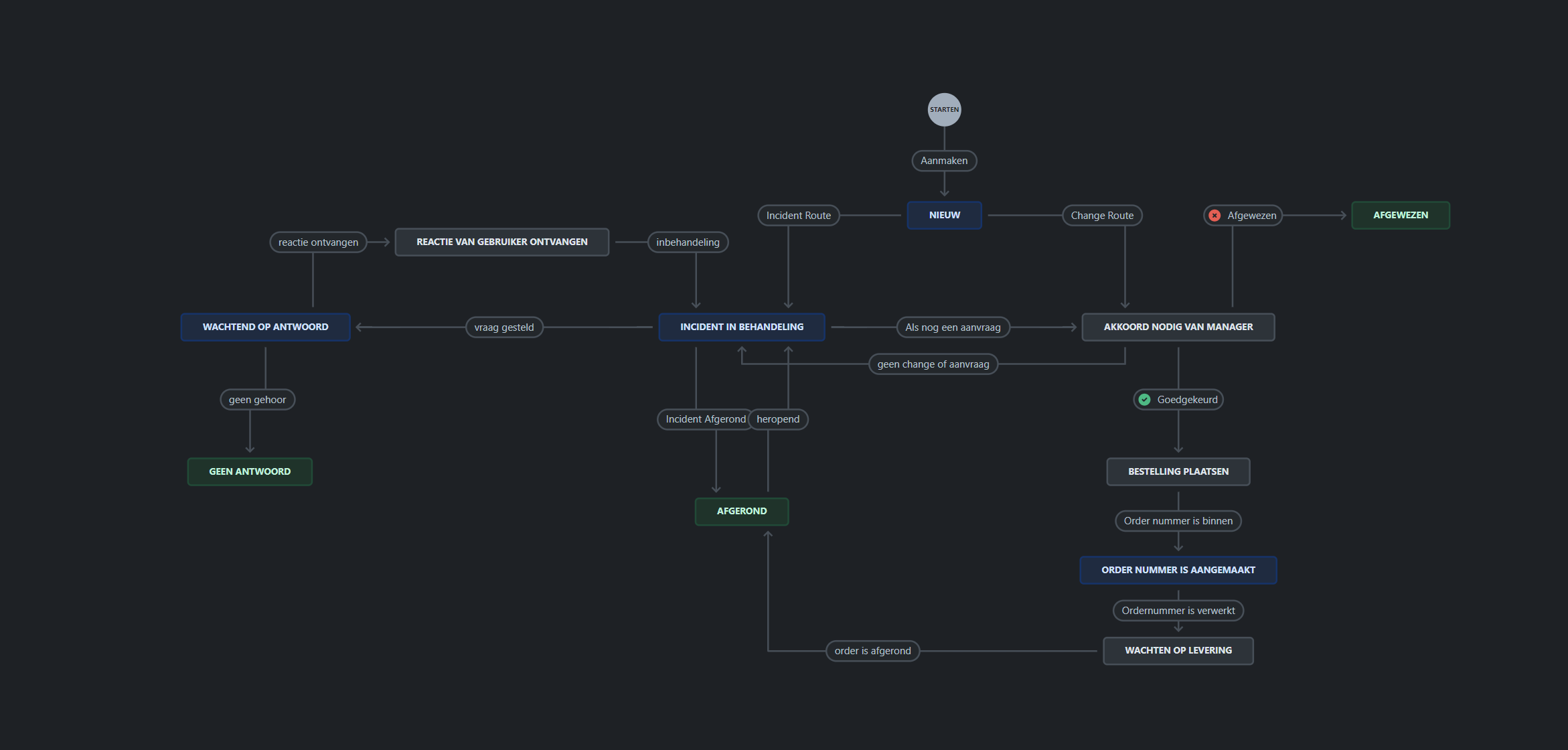Select the order is afgerond transition

872,650
